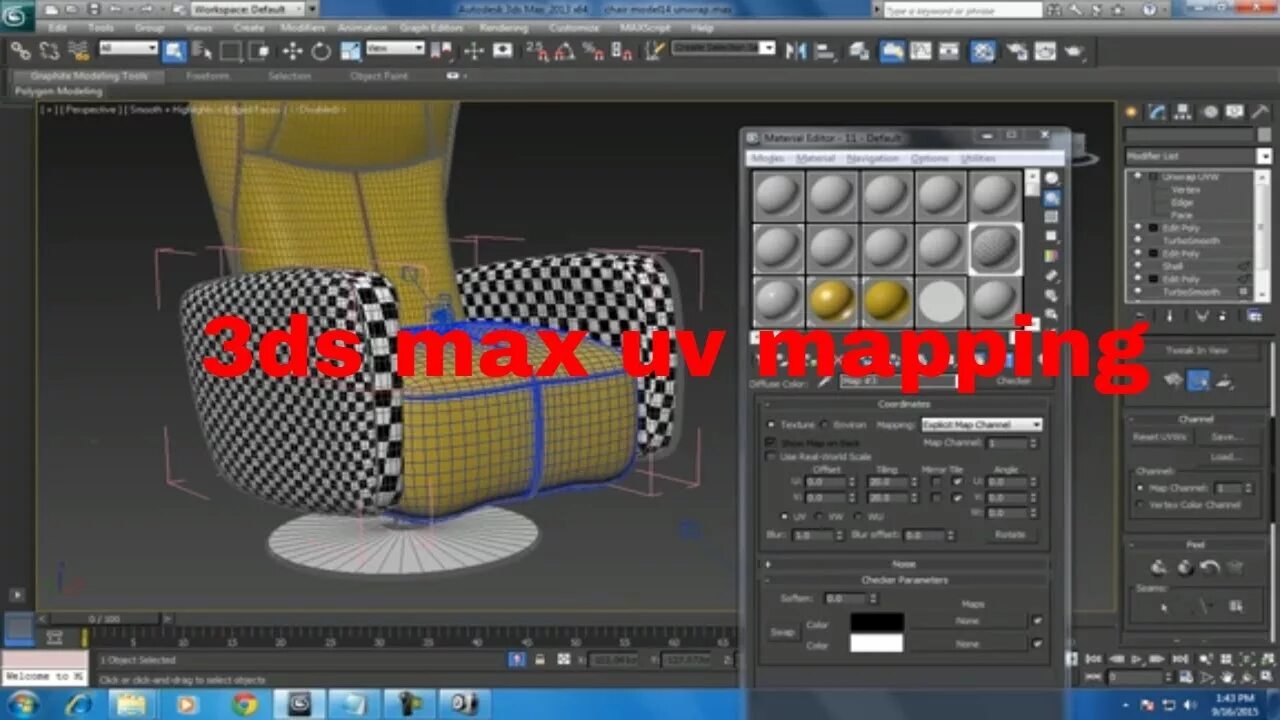Viewport: 1280px width, 720px height.
Task: Open the Rendering menu
Action: 503,28
